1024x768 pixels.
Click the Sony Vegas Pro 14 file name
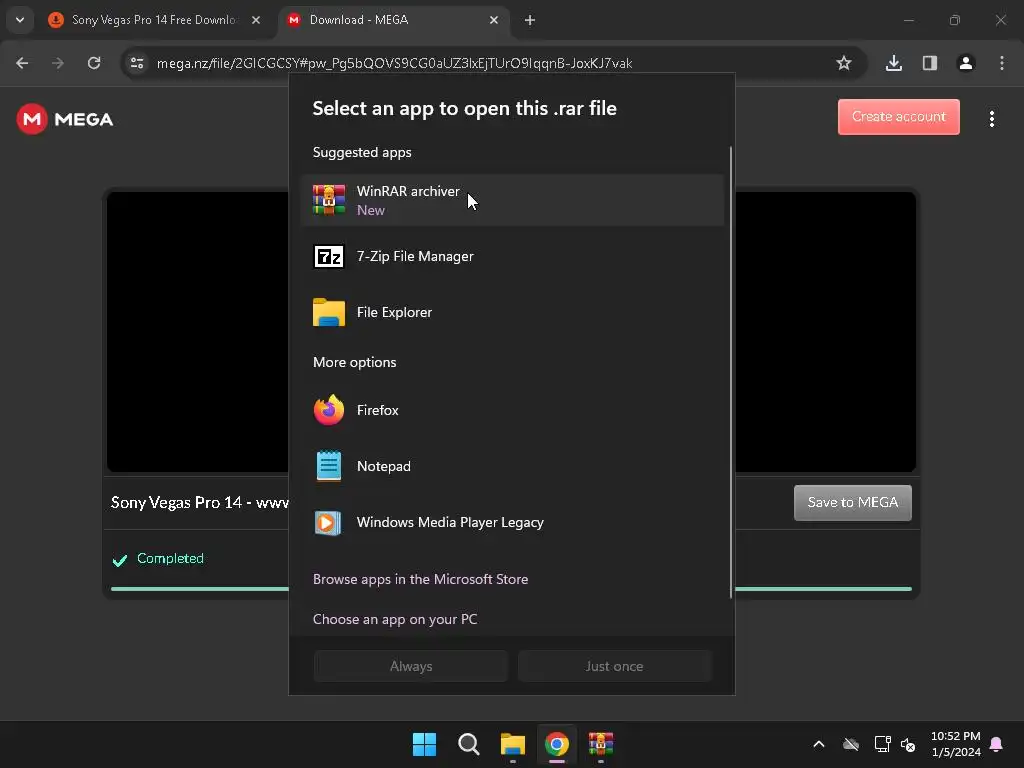coord(200,502)
